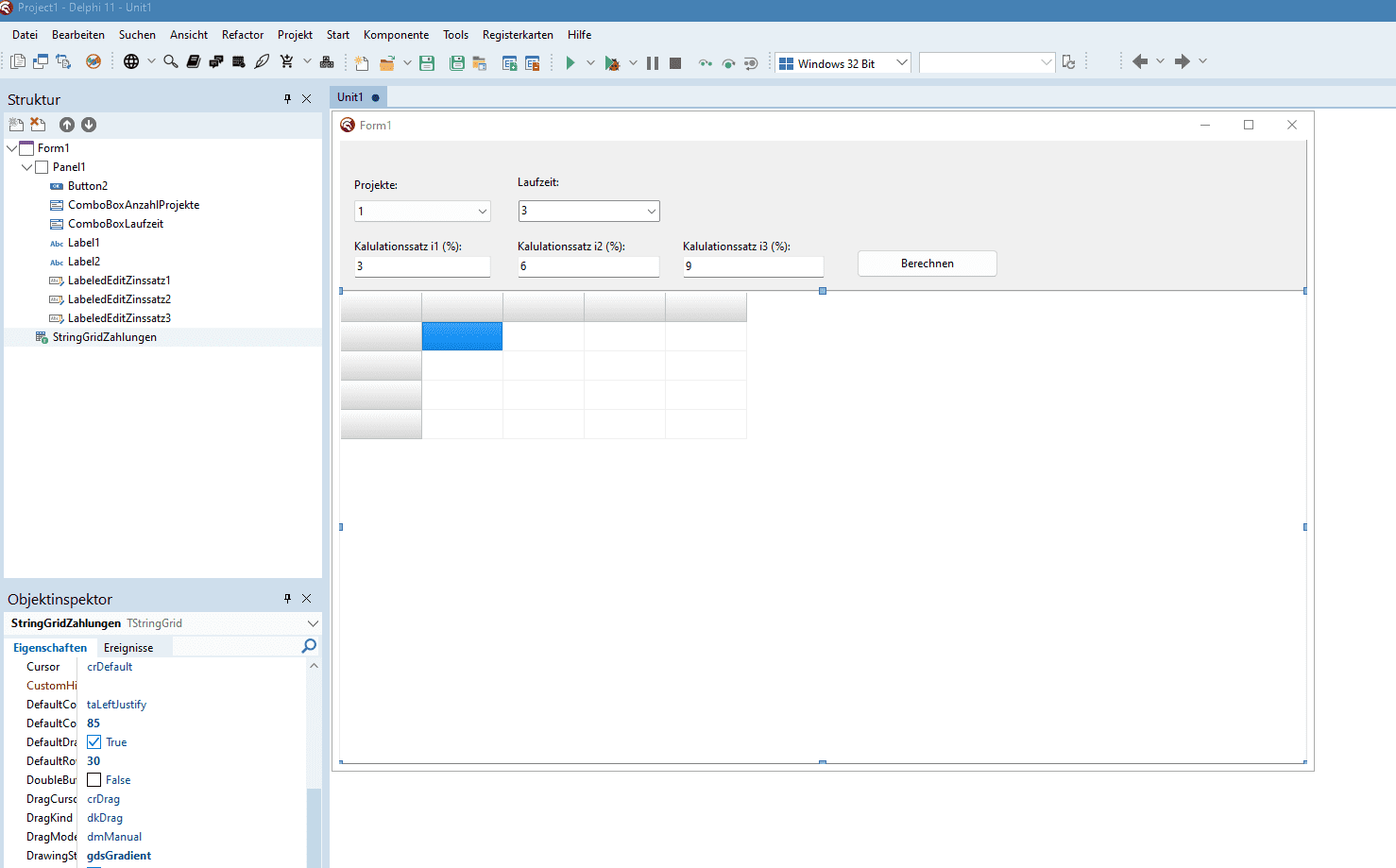The height and width of the screenshot is (868, 1396).
Task: Click the single-floppy Save icon
Action: (427, 63)
